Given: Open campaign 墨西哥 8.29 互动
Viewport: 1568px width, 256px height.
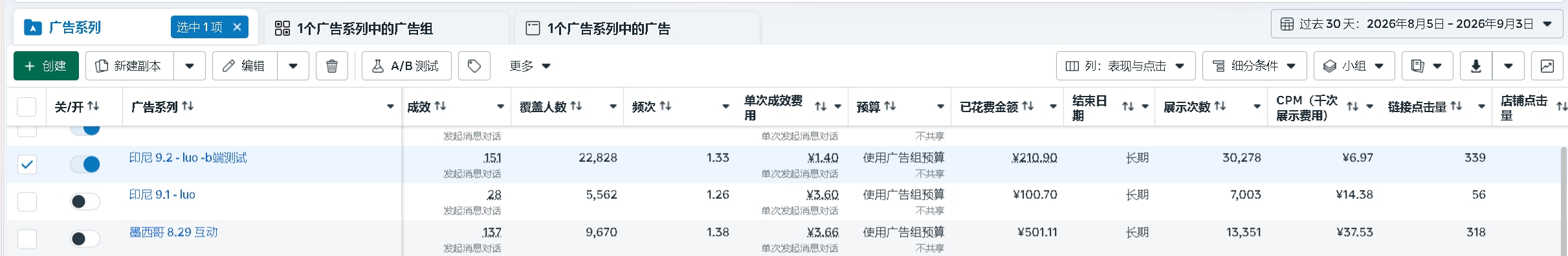Looking at the screenshot, I should pyautogui.click(x=173, y=232).
